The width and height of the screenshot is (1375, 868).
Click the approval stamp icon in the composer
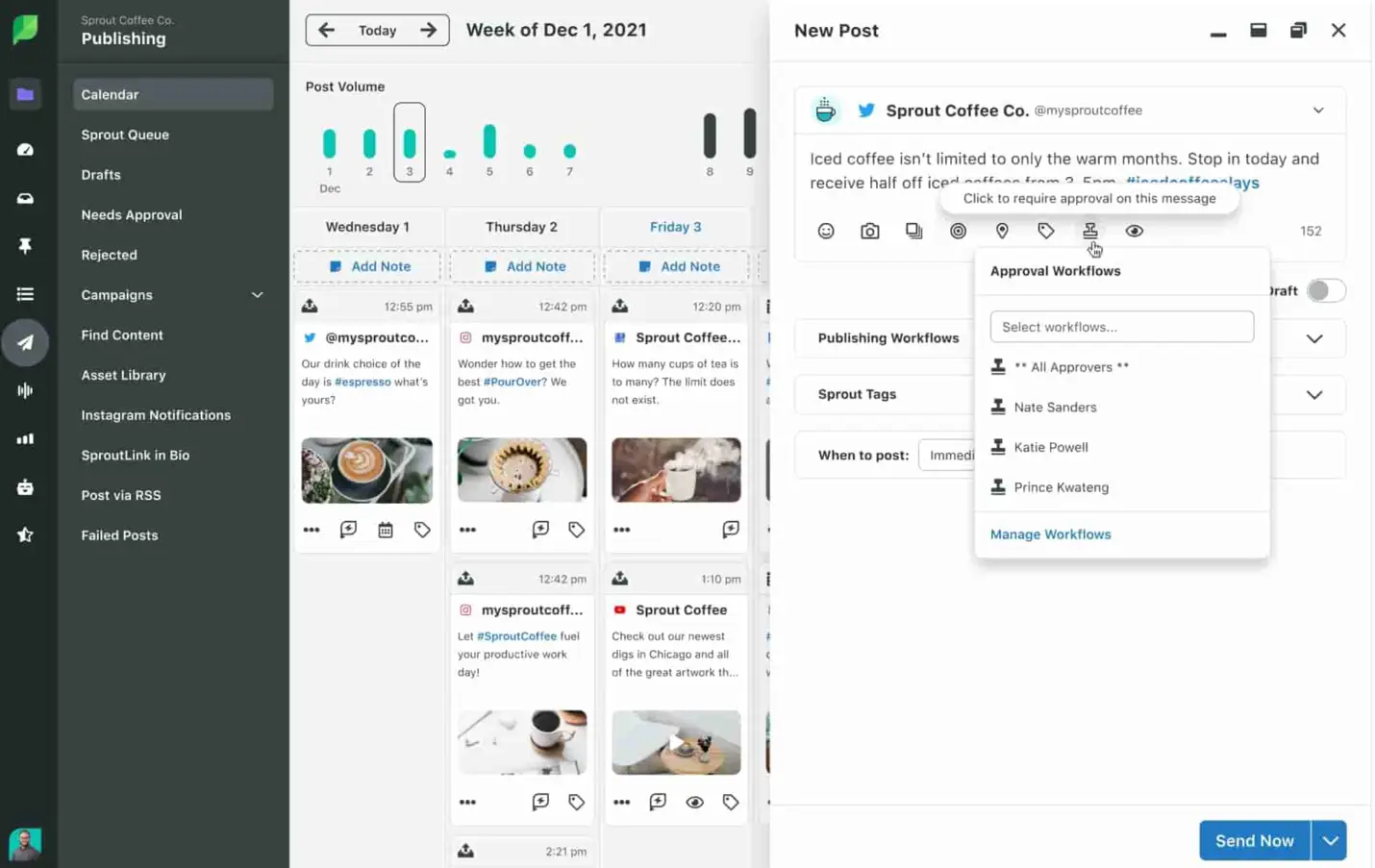(1090, 231)
